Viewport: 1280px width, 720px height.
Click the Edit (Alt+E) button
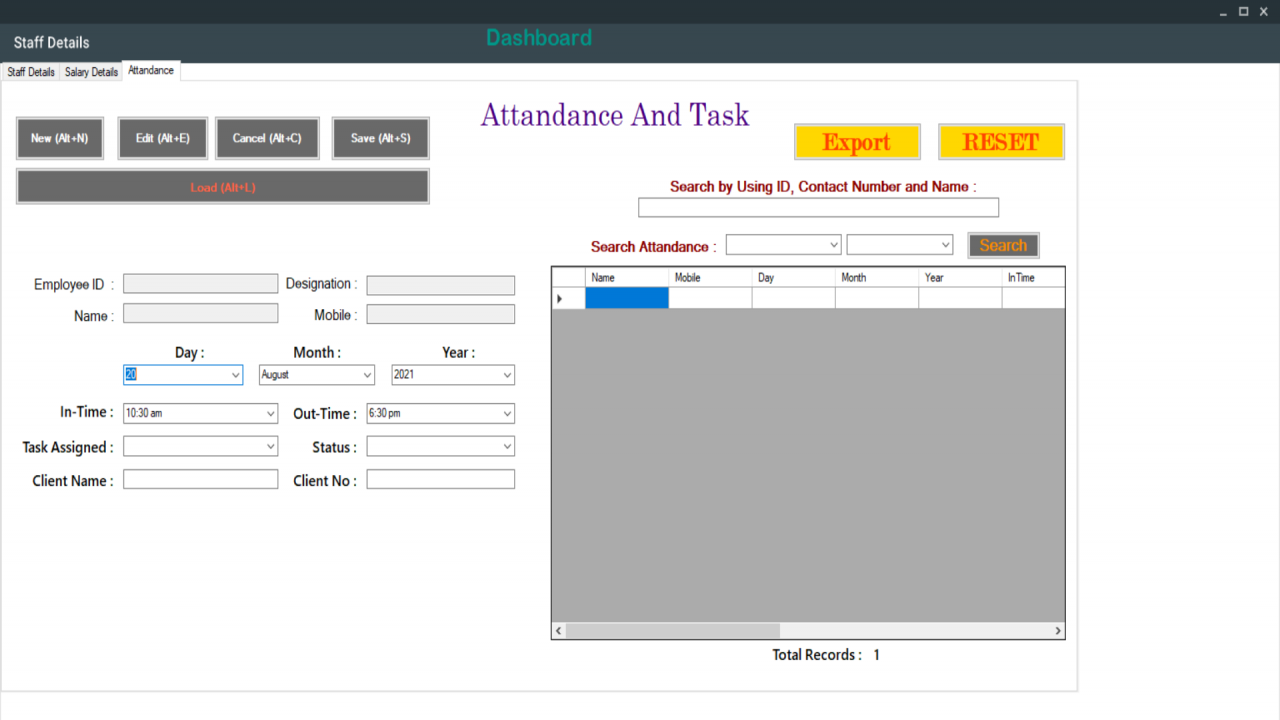tap(163, 138)
